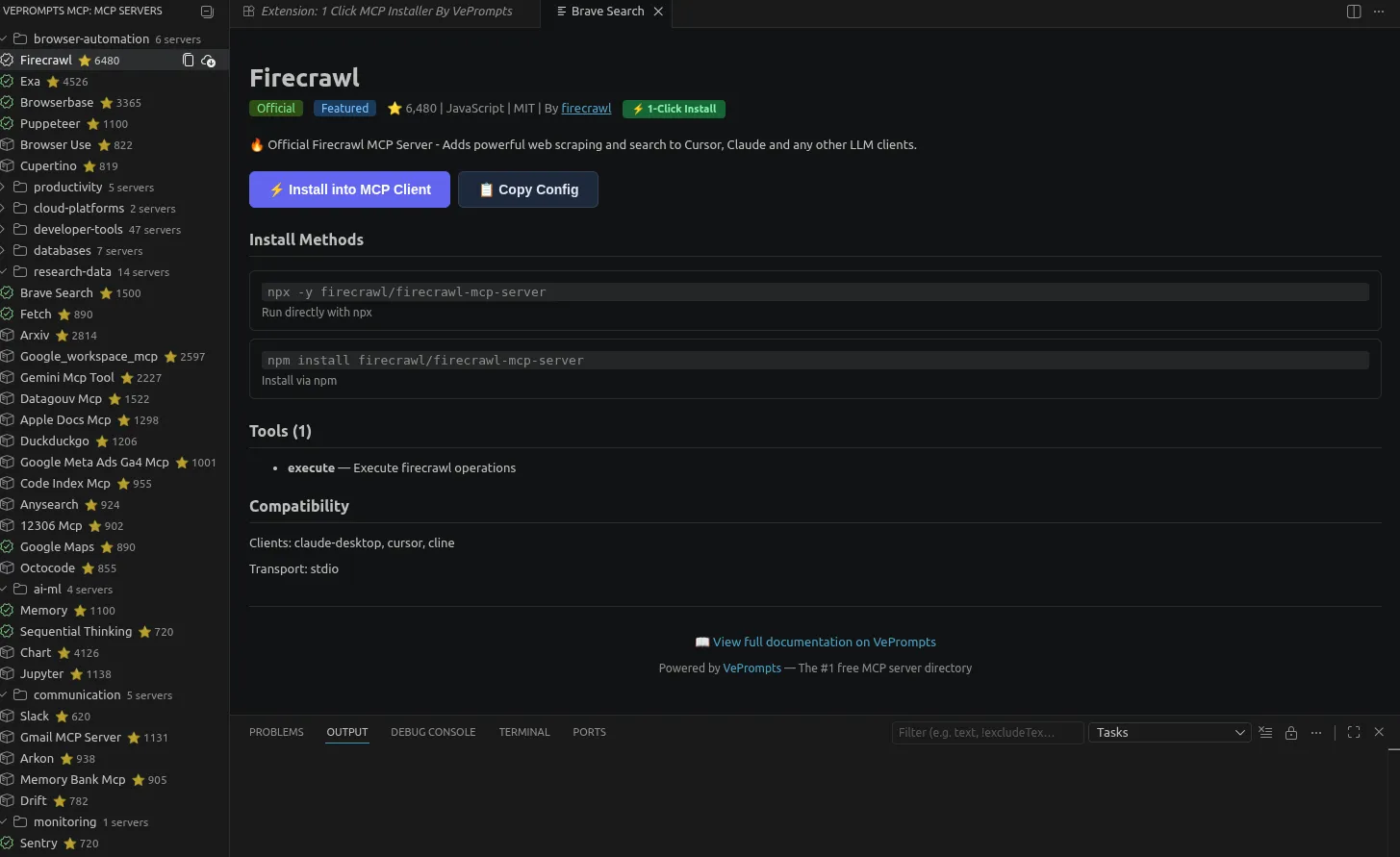This screenshot has height=857, width=1400.
Task: Select the Gmail MCP Server row
Action: (x=115, y=738)
